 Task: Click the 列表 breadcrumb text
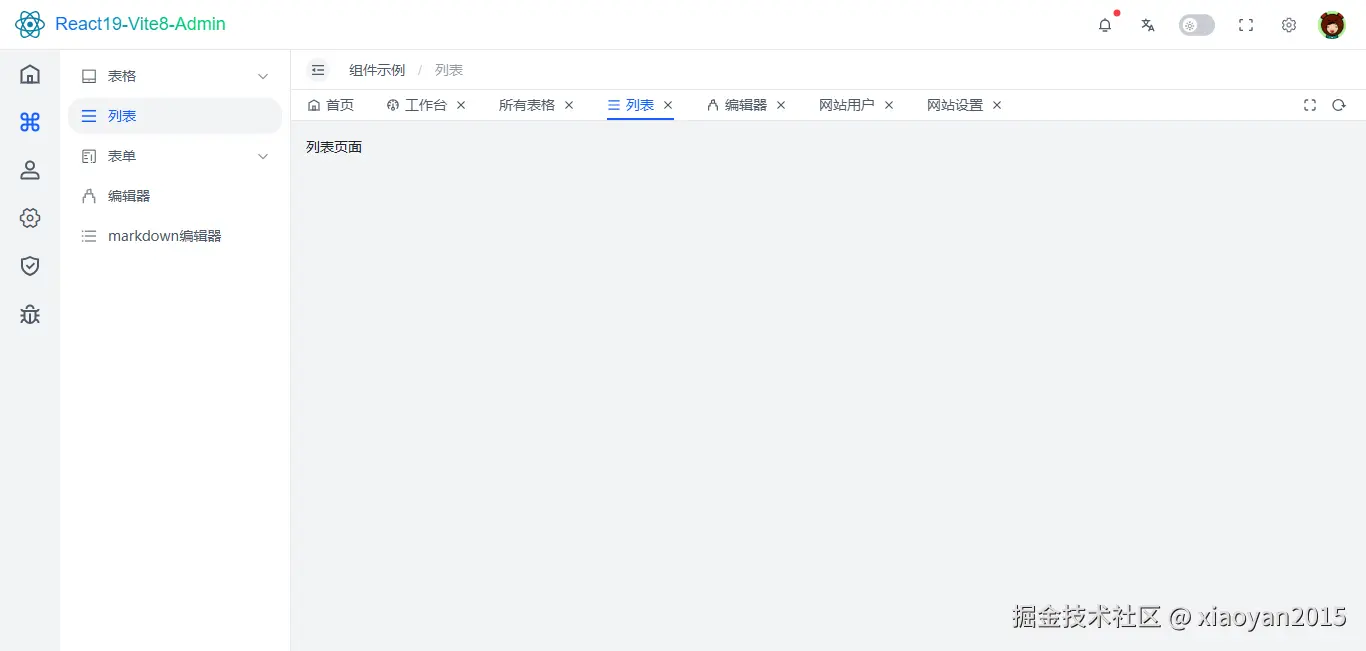(449, 70)
